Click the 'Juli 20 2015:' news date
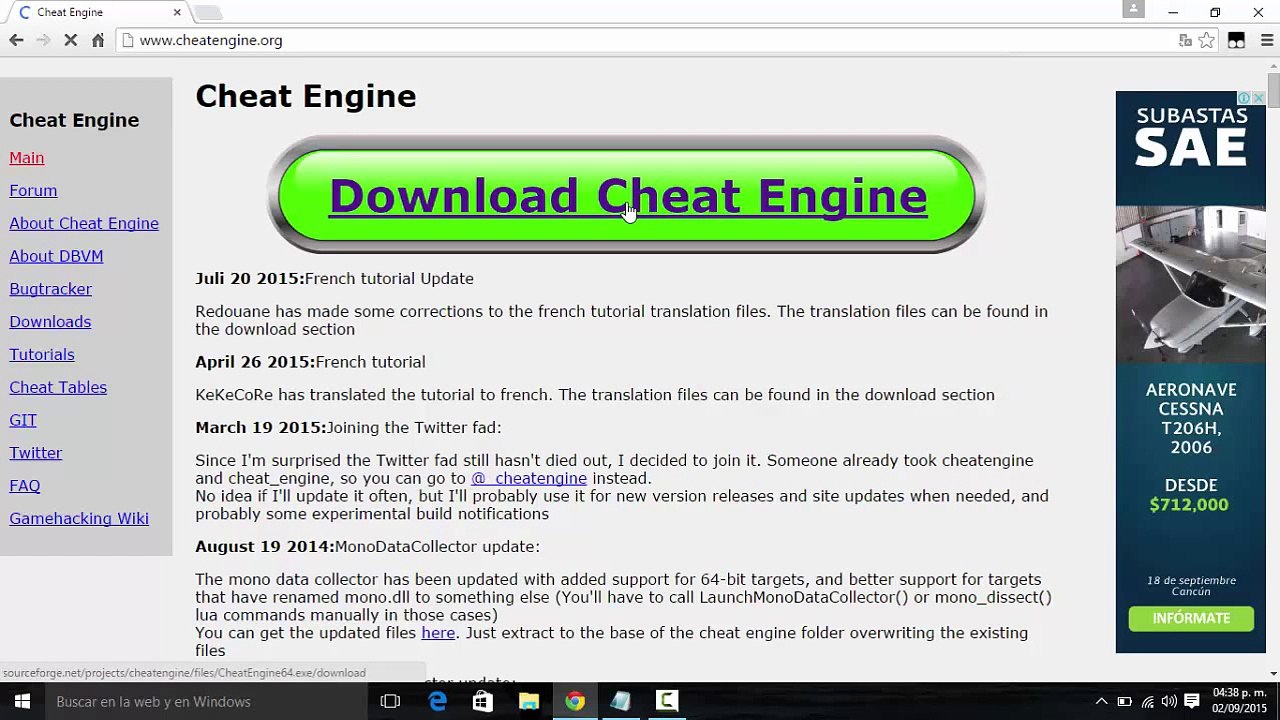 point(250,279)
